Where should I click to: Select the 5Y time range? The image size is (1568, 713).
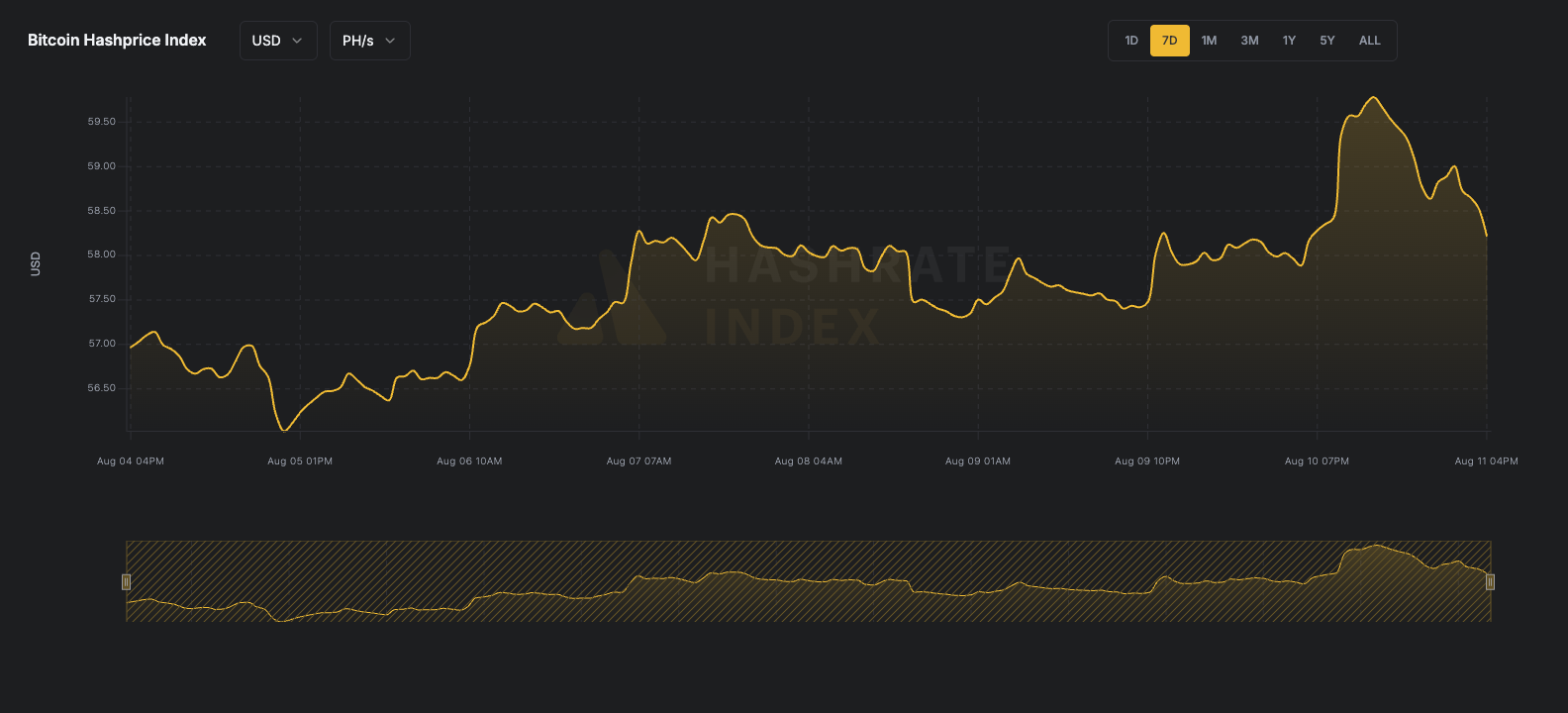(1327, 41)
